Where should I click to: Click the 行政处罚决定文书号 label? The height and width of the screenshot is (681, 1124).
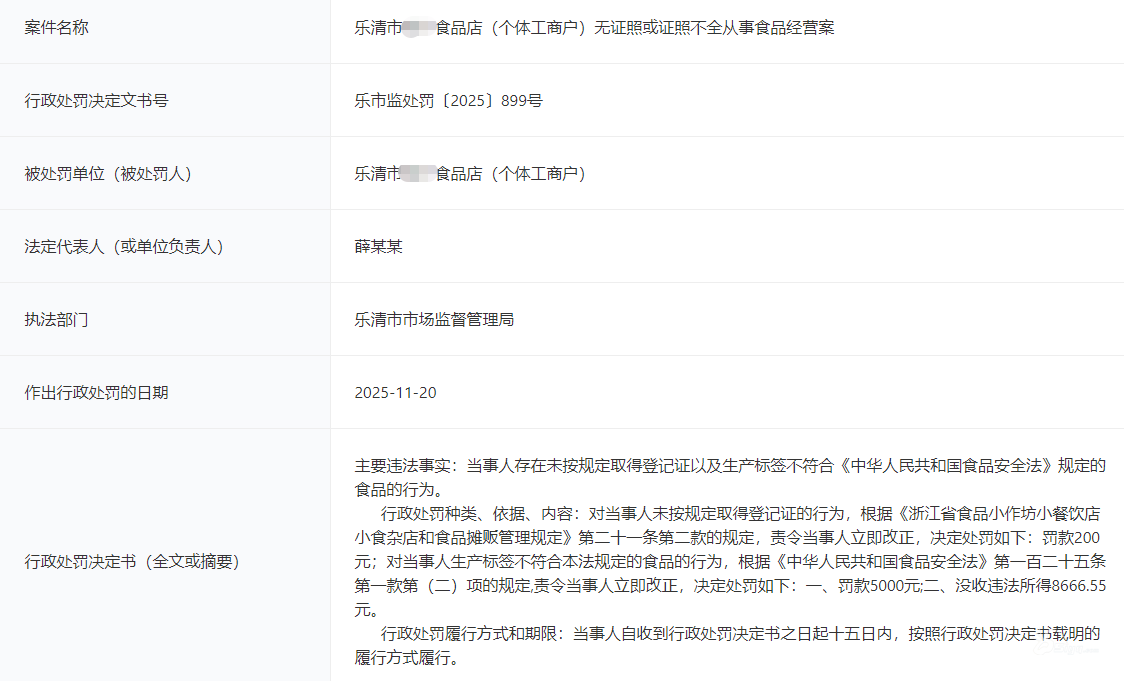point(96,101)
